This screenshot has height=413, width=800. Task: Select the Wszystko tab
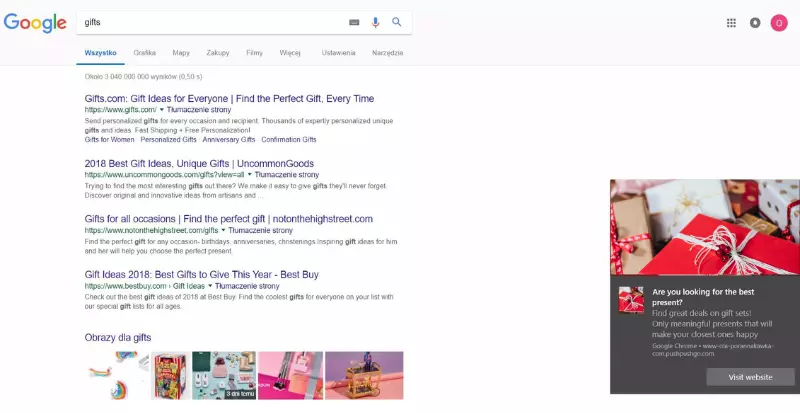101,53
